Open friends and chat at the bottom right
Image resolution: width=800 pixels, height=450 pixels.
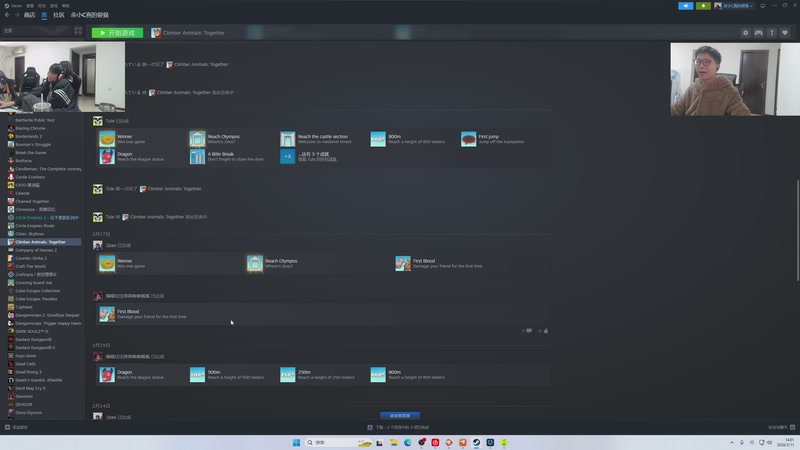pos(782,427)
